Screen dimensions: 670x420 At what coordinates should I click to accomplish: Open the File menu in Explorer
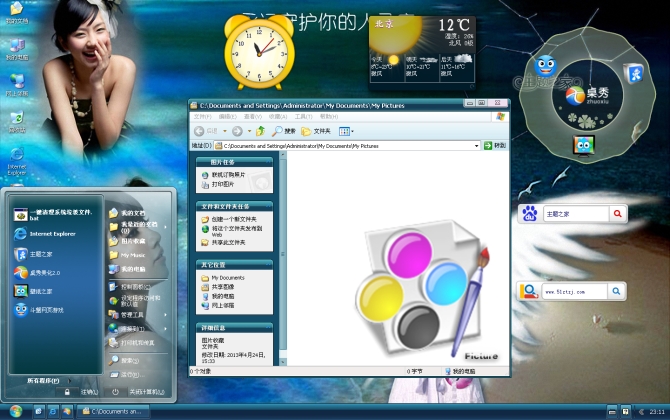pos(202,117)
